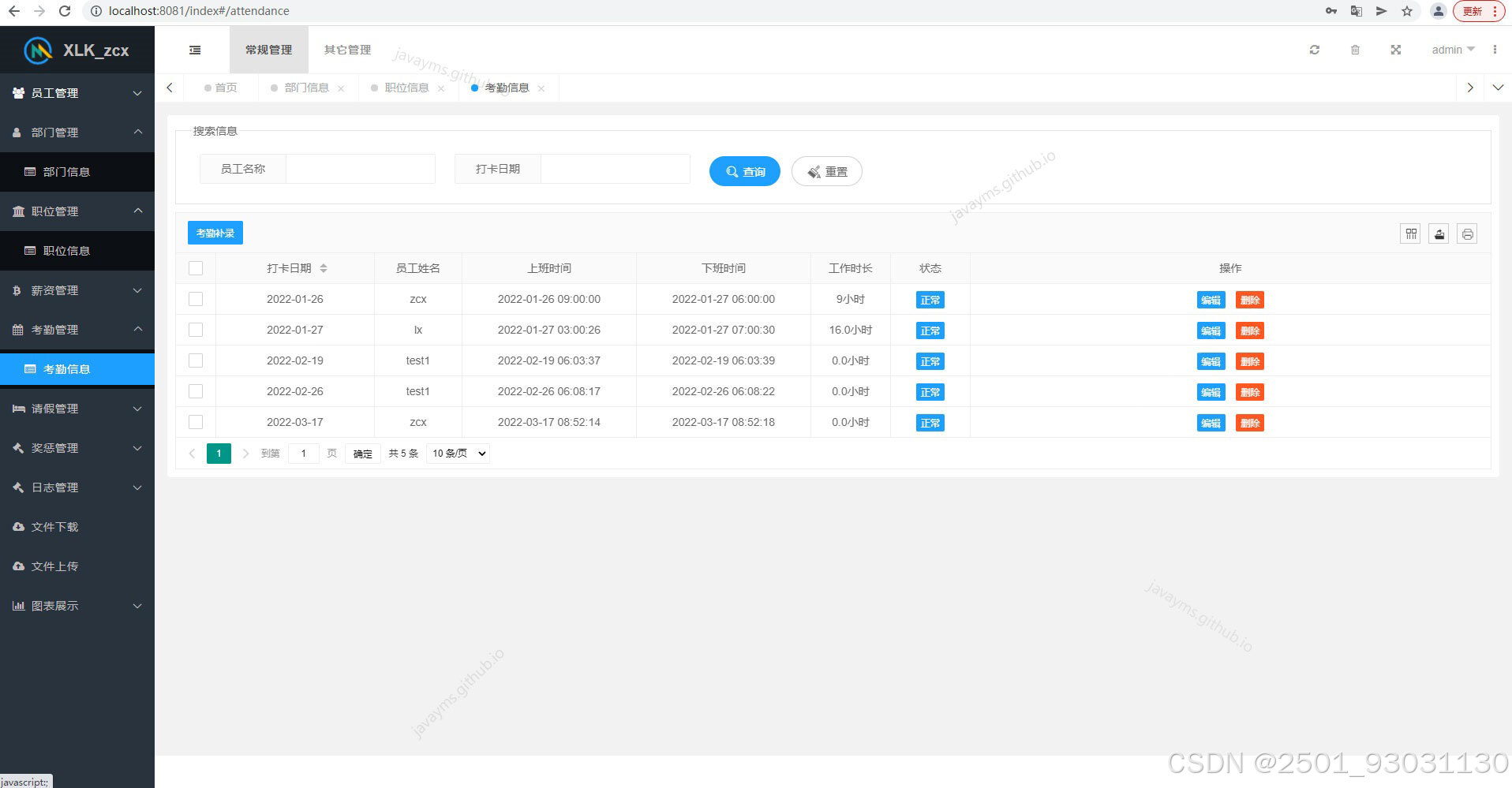The image size is (1512, 788).
Task: Switch to the 其它管理 menu
Action: tap(347, 50)
